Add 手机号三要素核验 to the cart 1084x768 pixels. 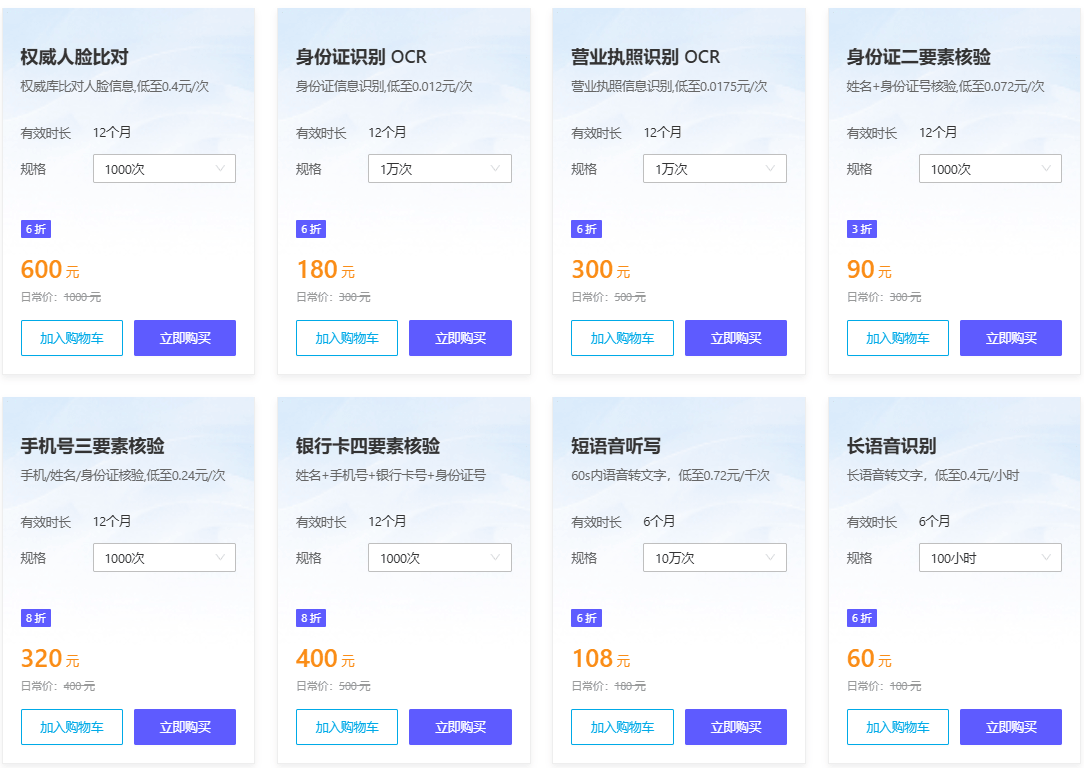pyautogui.click(x=71, y=727)
